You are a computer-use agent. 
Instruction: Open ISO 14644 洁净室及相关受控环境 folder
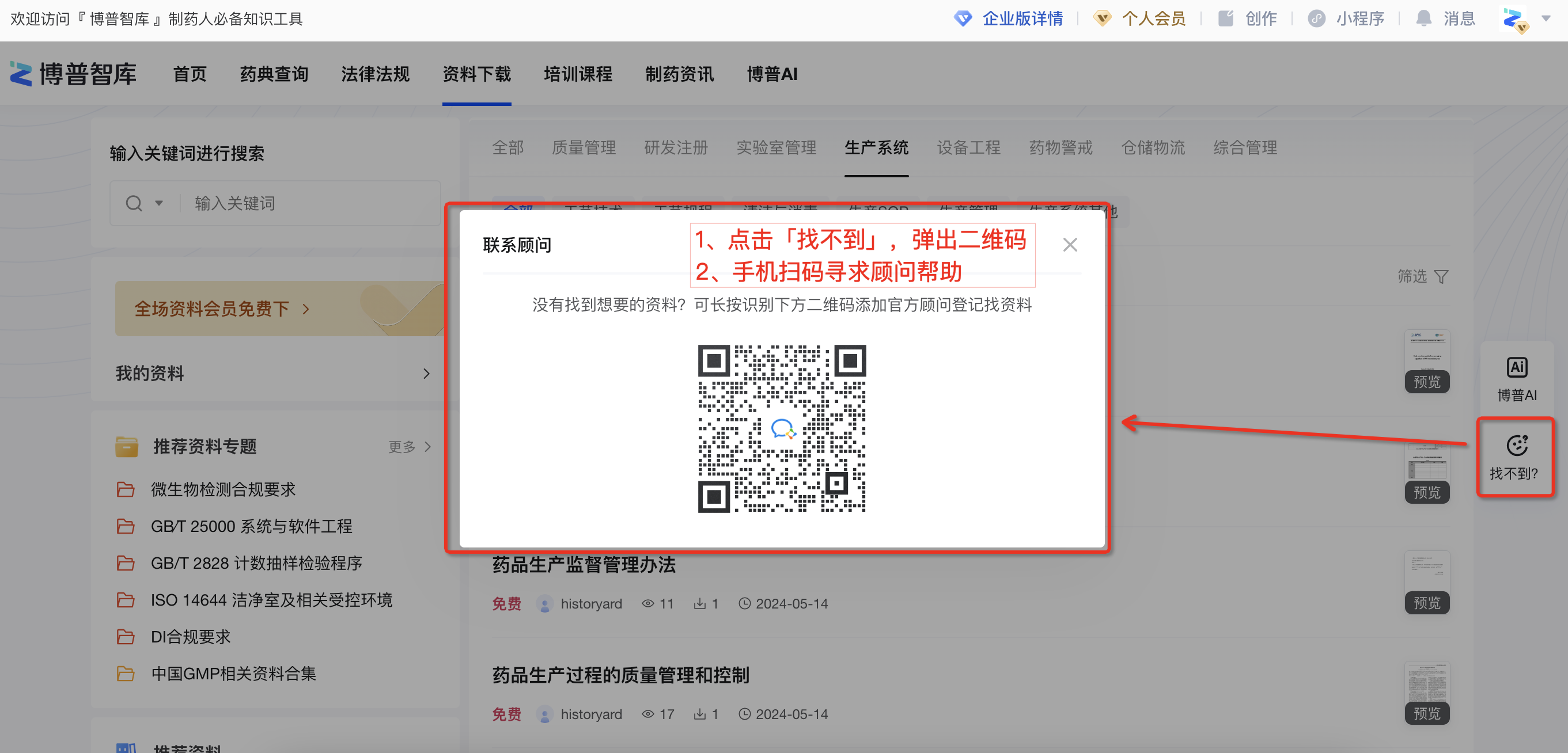[271, 600]
